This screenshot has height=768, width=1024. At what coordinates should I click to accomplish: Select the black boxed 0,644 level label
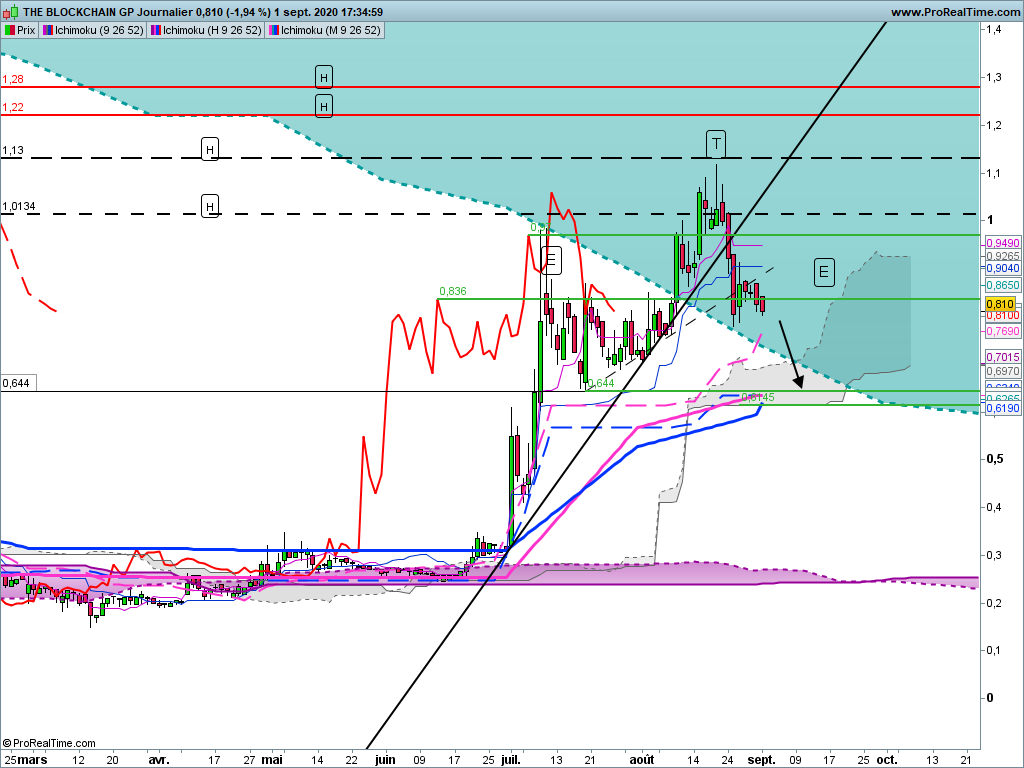coord(16,383)
